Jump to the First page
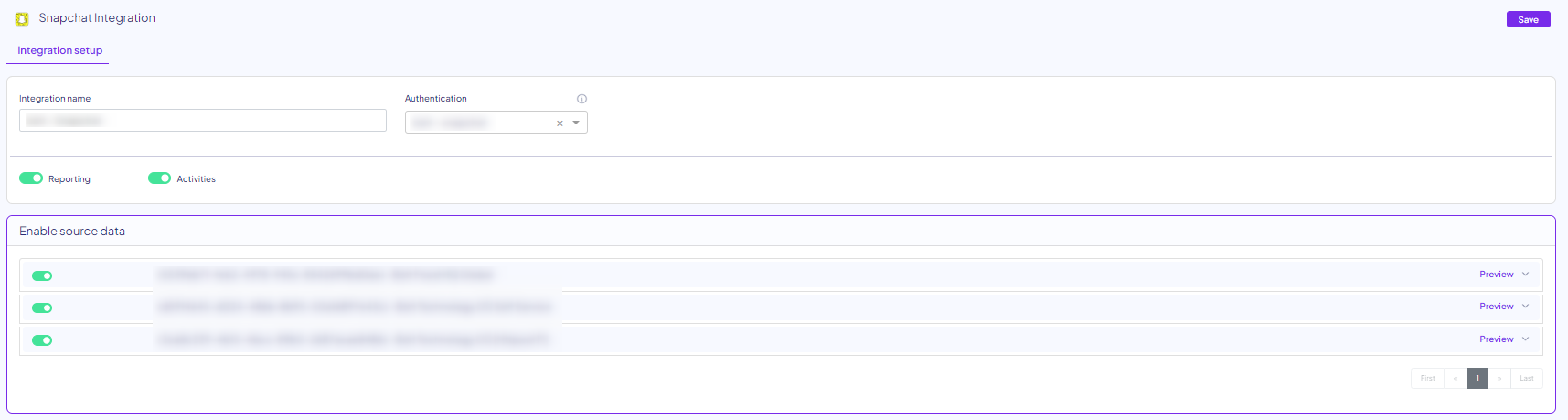The width and height of the screenshot is (1568, 420). coord(1428,379)
